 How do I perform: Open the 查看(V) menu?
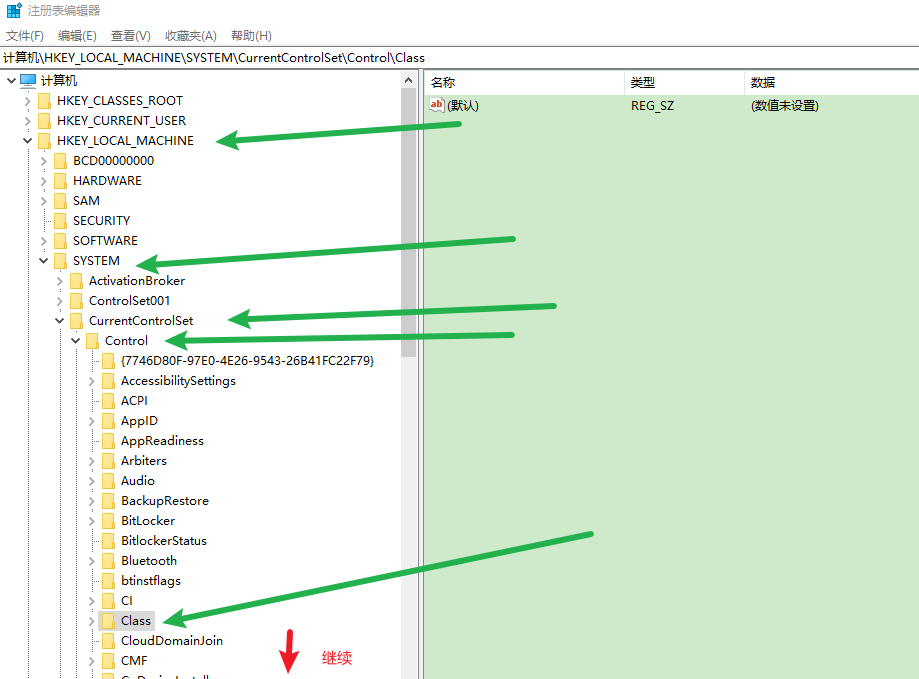(x=130, y=35)
